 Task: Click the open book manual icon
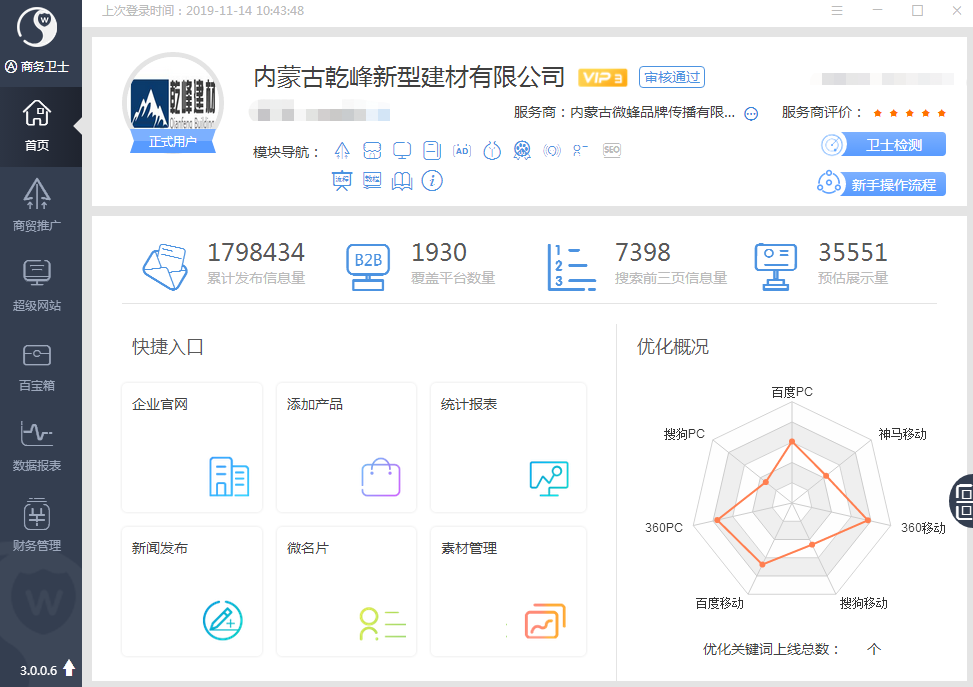click(401, 181)
